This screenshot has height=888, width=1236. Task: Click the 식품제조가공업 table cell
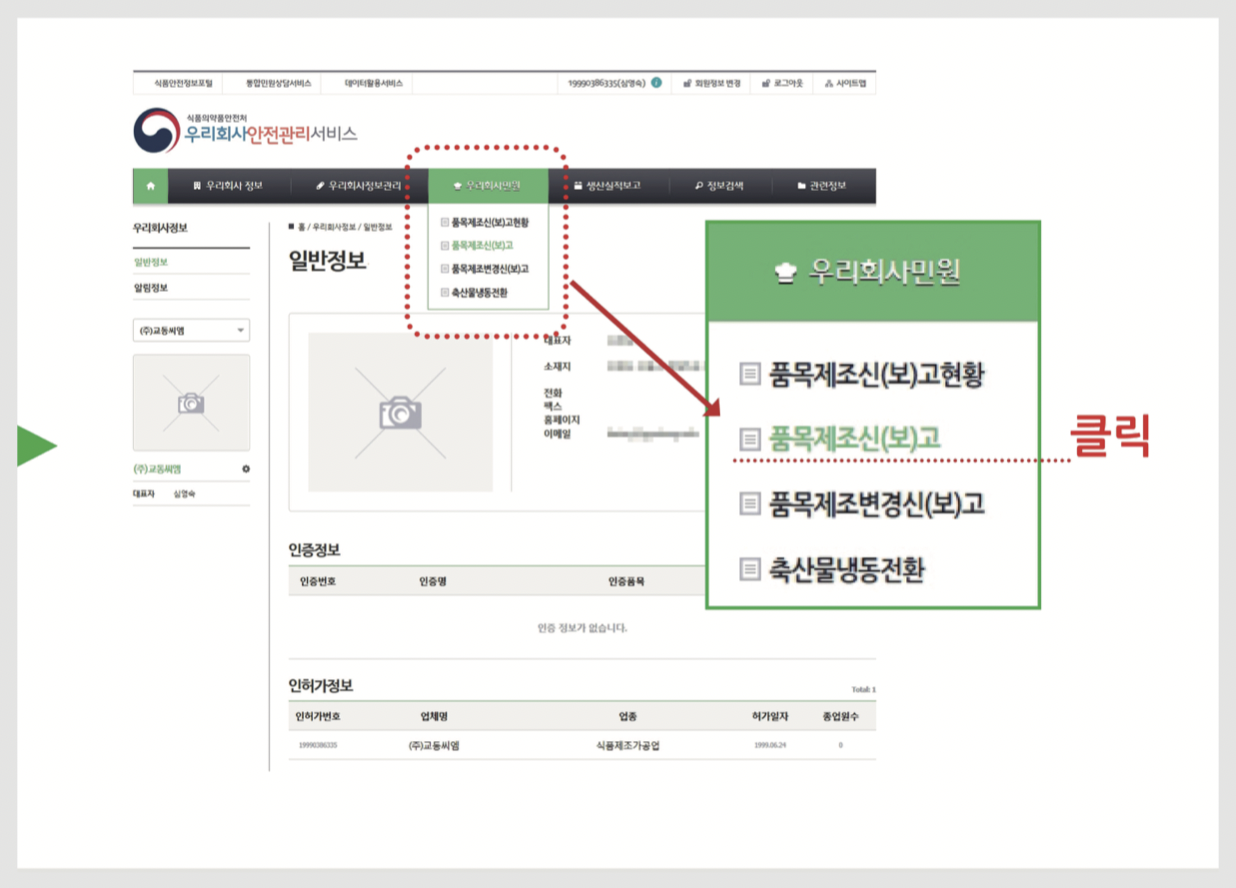tap(627, 746)
